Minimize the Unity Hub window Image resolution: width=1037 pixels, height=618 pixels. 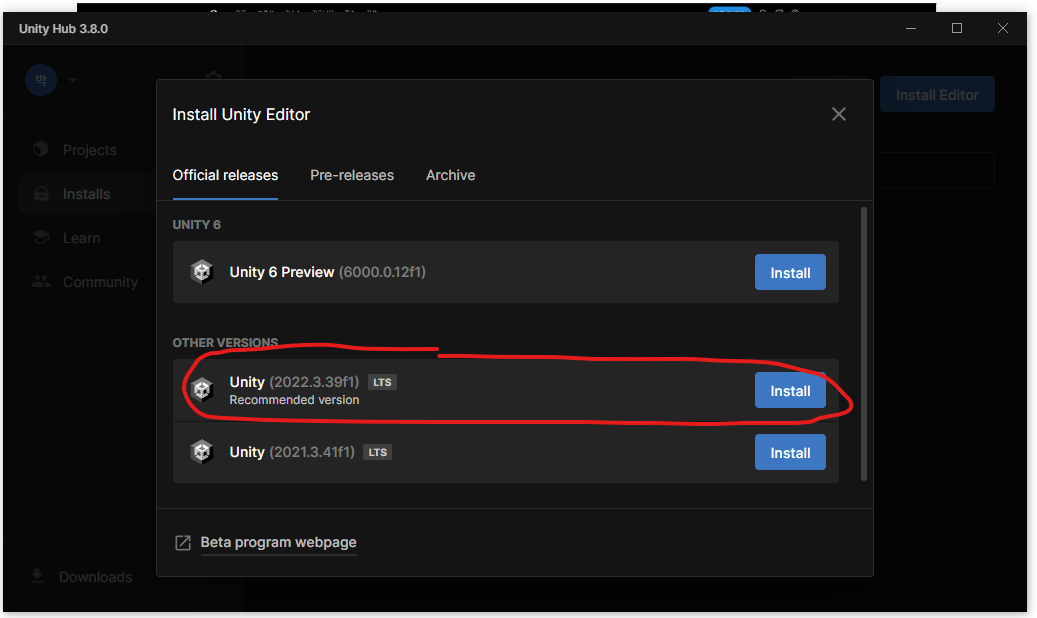pos(911,28)
